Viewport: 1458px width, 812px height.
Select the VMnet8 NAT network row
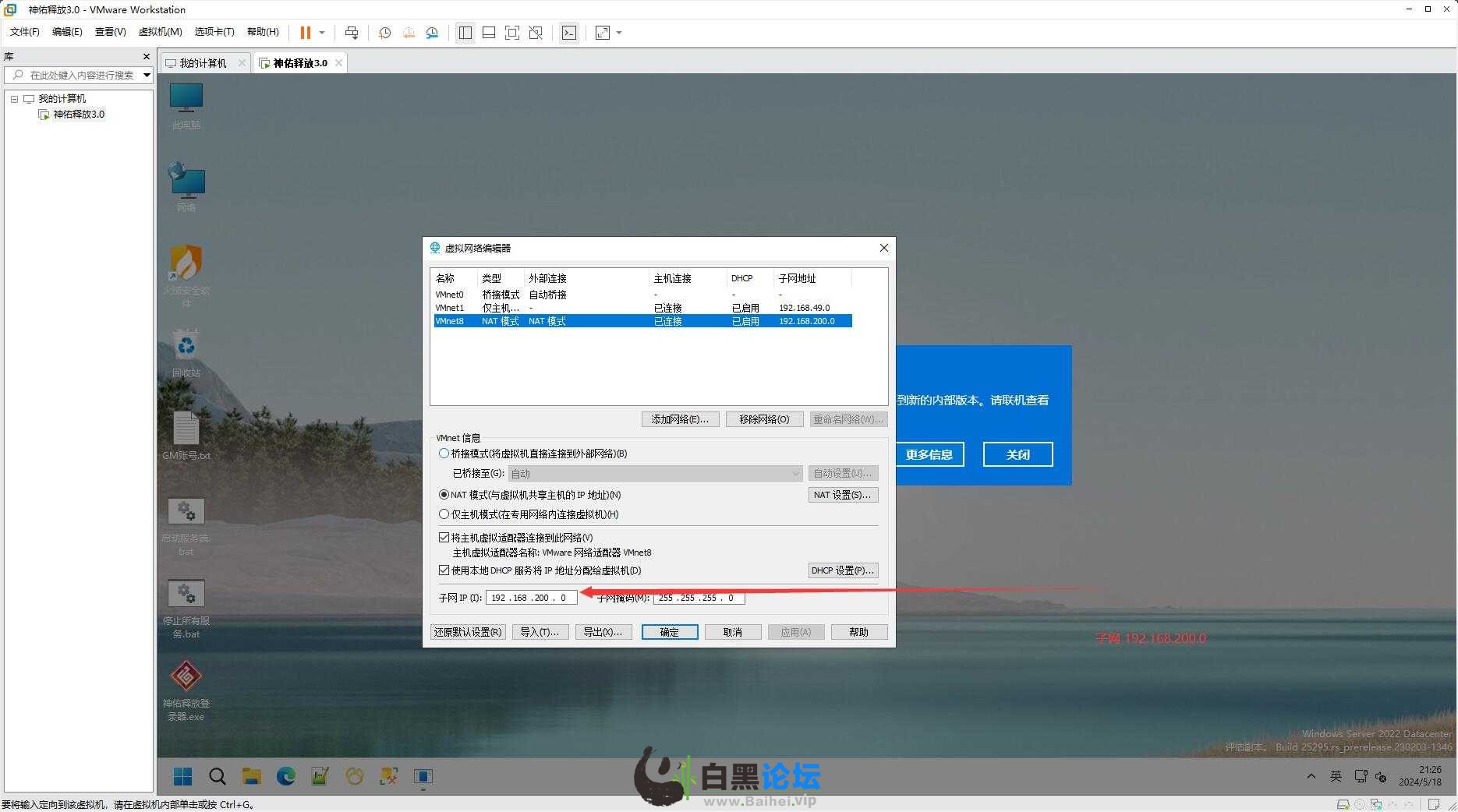[642, 321]
